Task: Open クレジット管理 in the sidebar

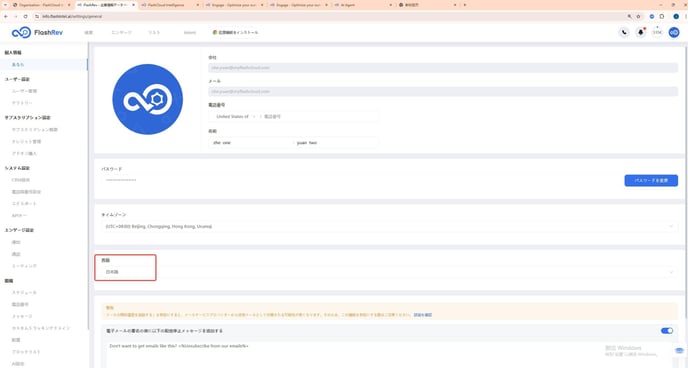Action: [x=26, y=142]
